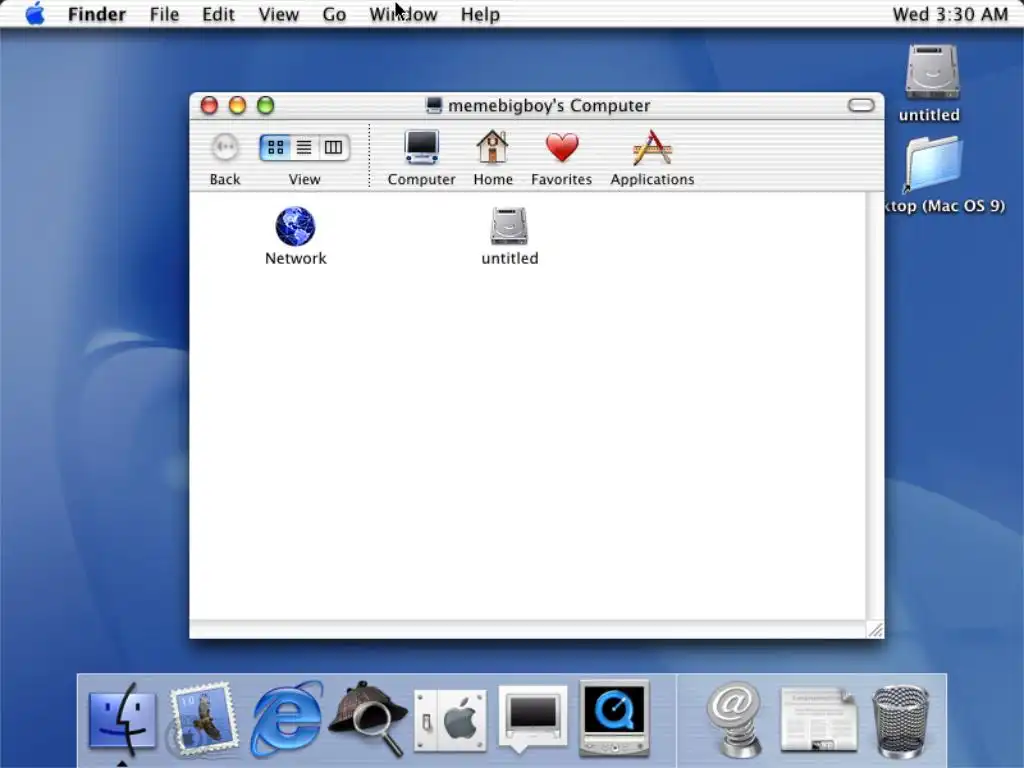Switch to icon view

(275, 148)
